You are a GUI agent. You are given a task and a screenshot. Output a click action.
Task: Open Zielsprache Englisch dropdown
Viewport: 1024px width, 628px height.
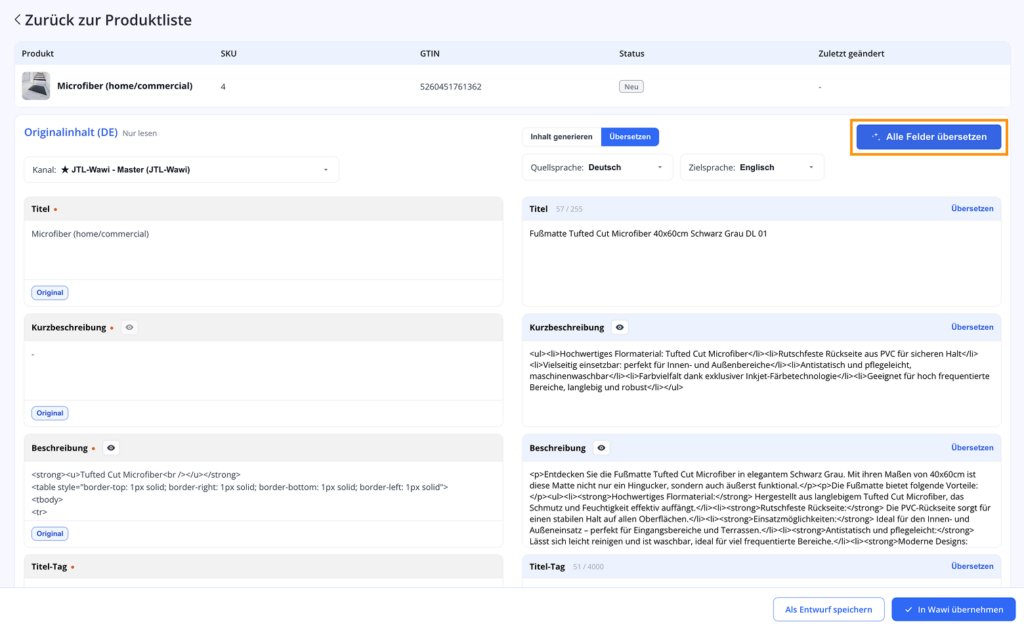752,168
